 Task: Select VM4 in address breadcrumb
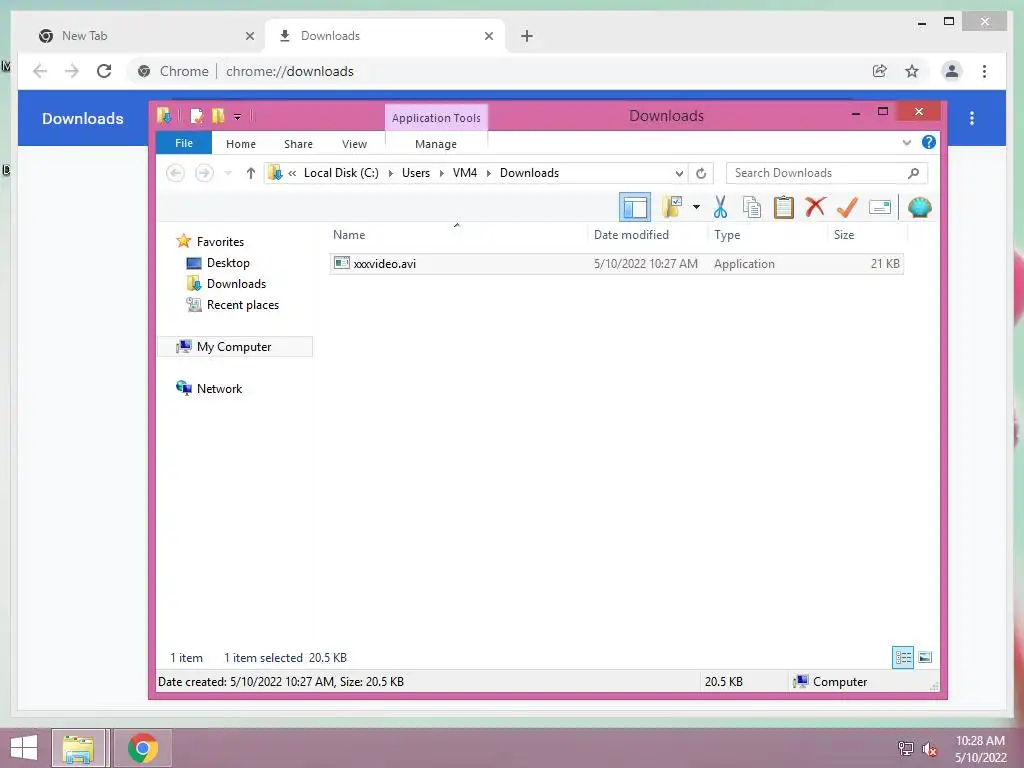point(465,173)
